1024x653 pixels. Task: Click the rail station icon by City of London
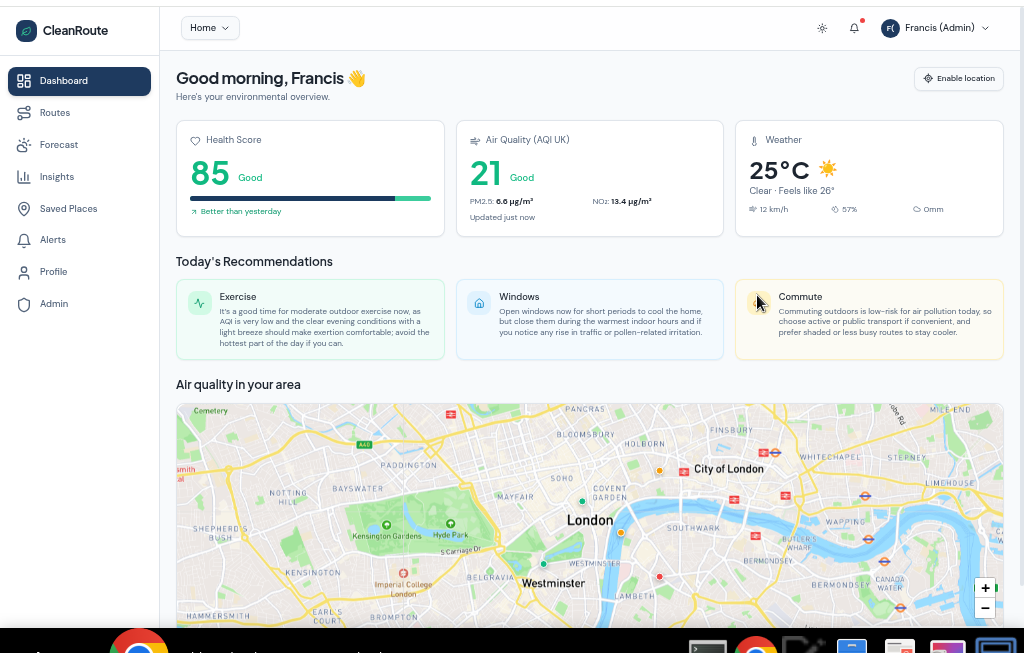pos(684,471)
